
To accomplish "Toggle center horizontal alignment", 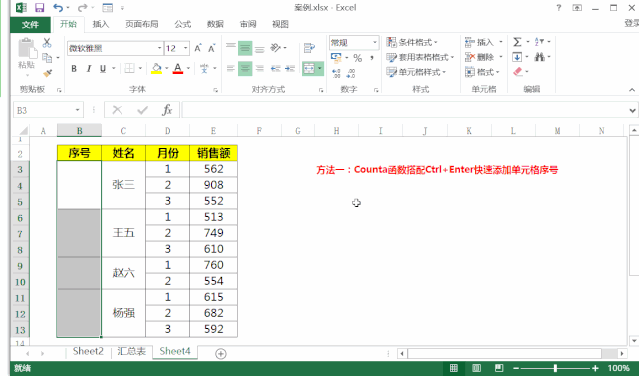I will (245, 68).
